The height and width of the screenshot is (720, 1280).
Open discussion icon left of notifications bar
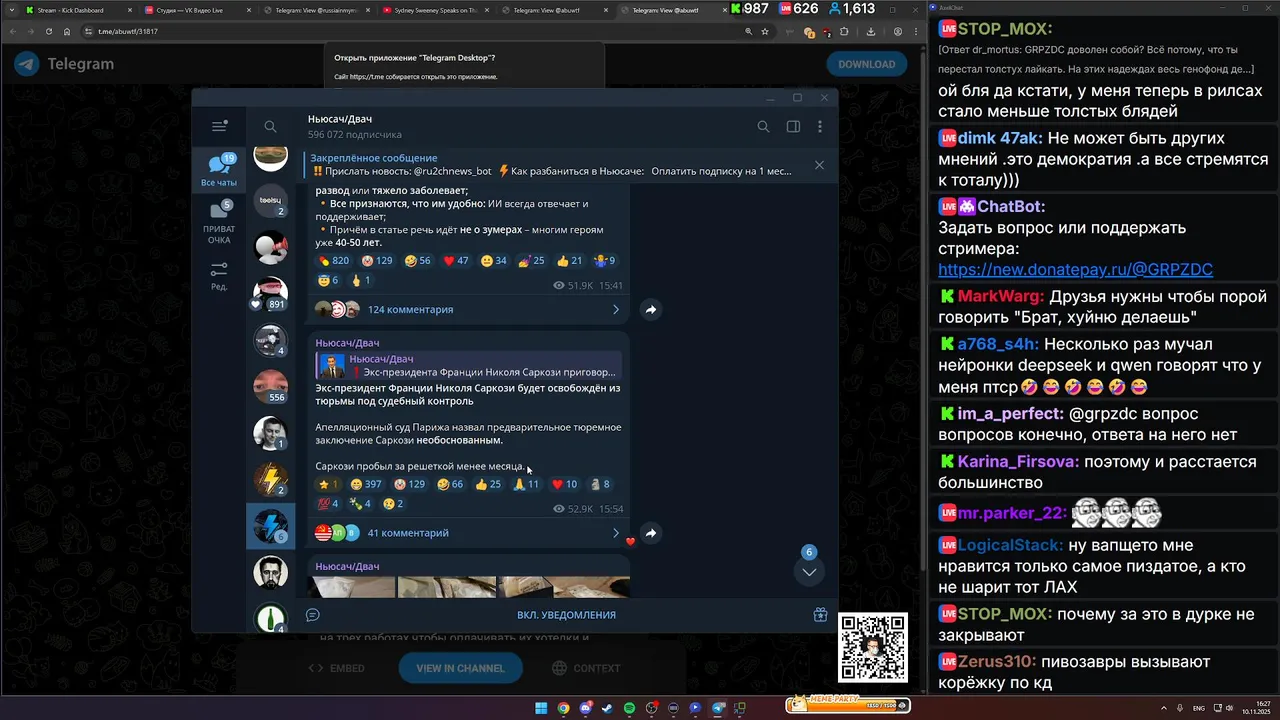pos(313,615)
